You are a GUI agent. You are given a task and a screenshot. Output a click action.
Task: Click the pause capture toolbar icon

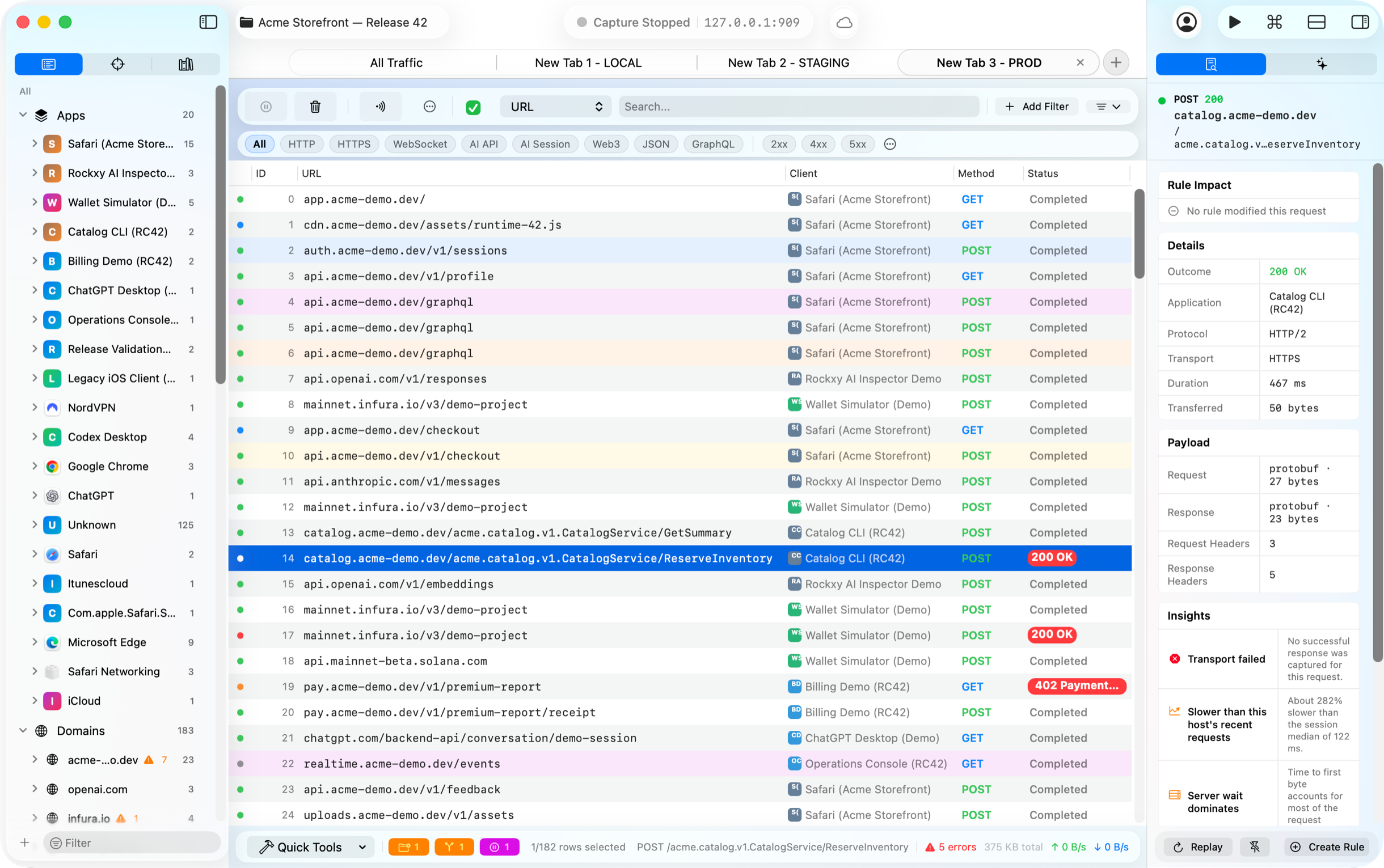click(x=266, y=107)
